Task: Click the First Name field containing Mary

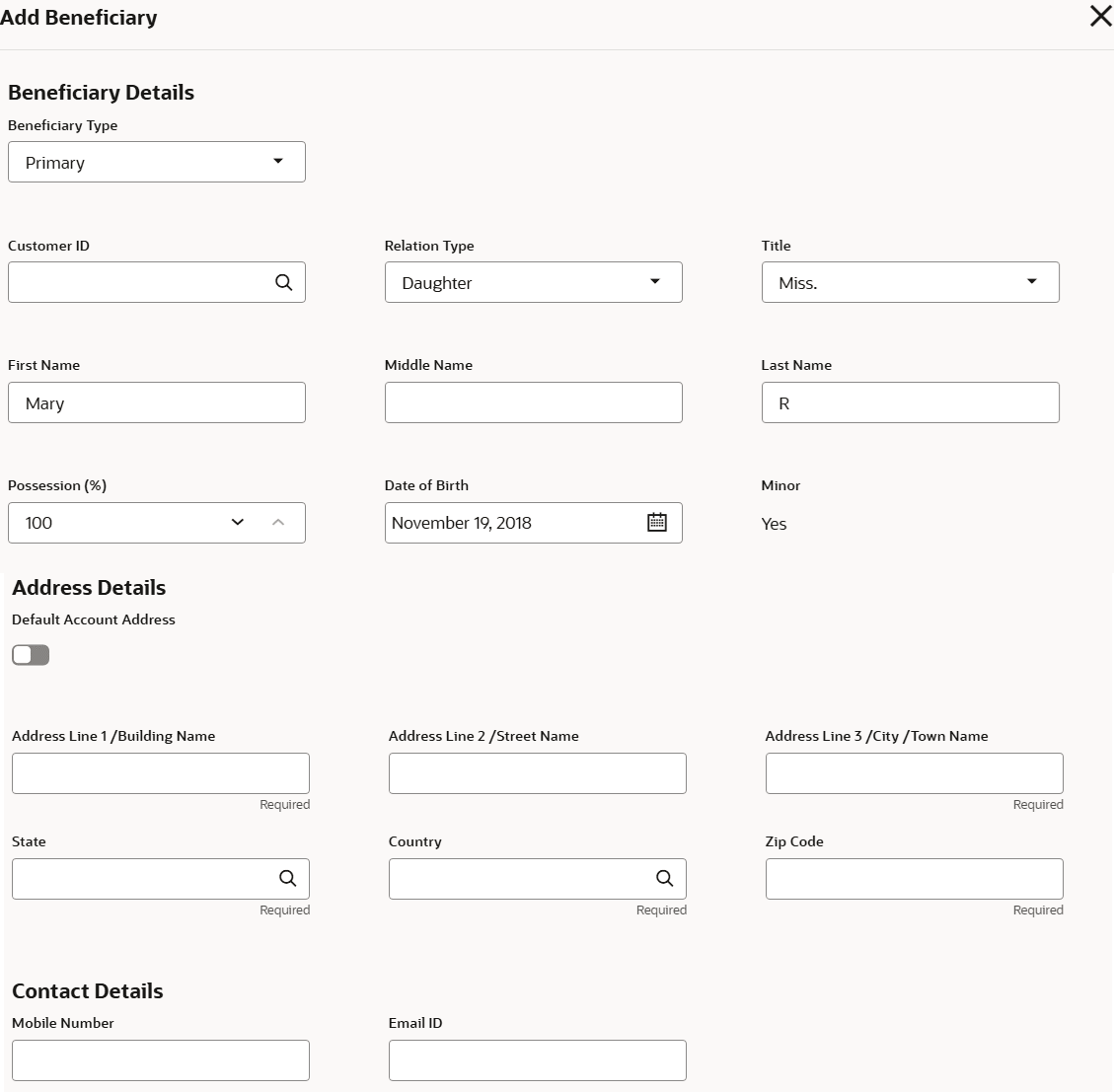Action: coord(157,402)
